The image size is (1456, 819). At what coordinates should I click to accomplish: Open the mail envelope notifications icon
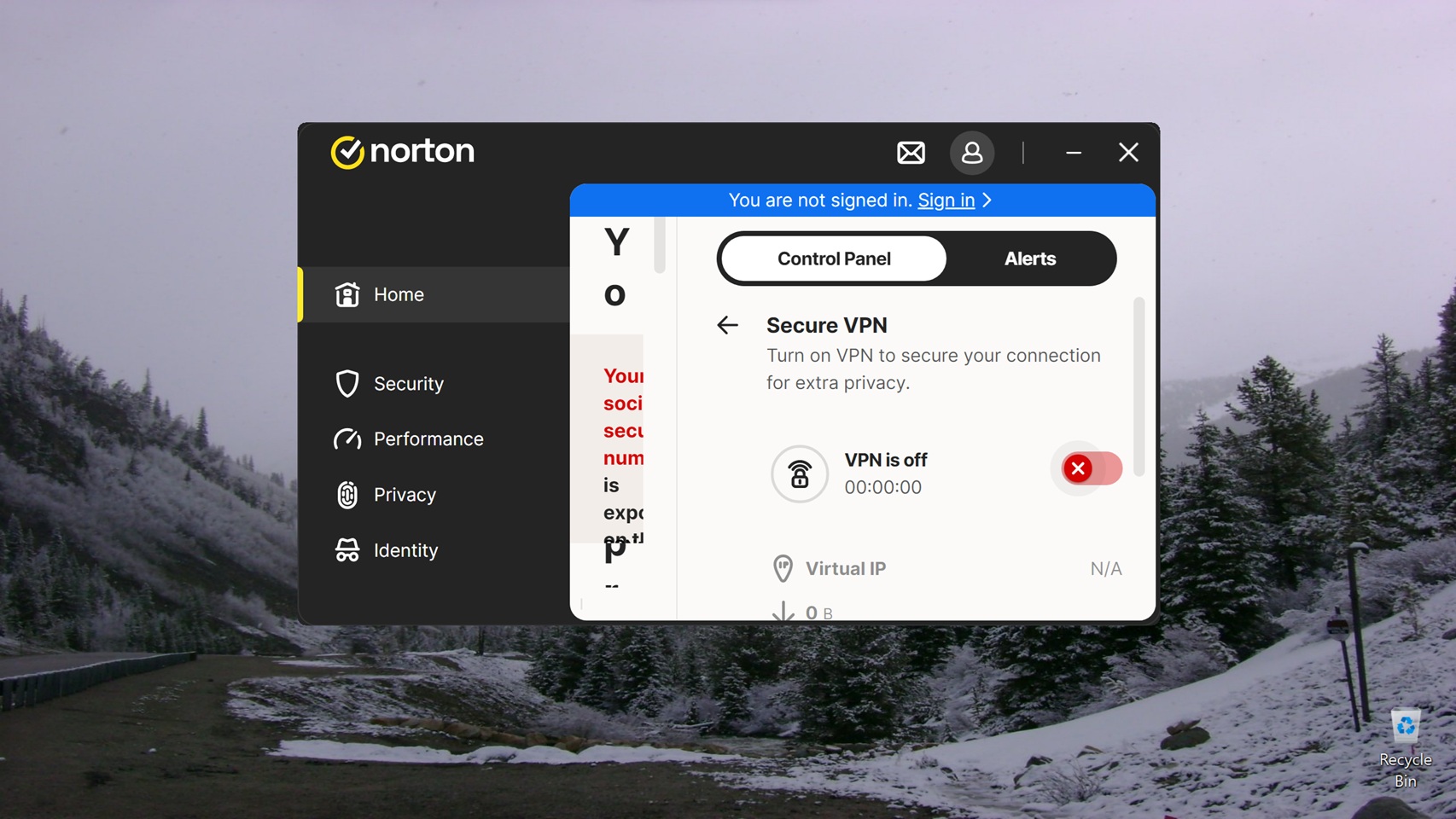coord(911,153)
